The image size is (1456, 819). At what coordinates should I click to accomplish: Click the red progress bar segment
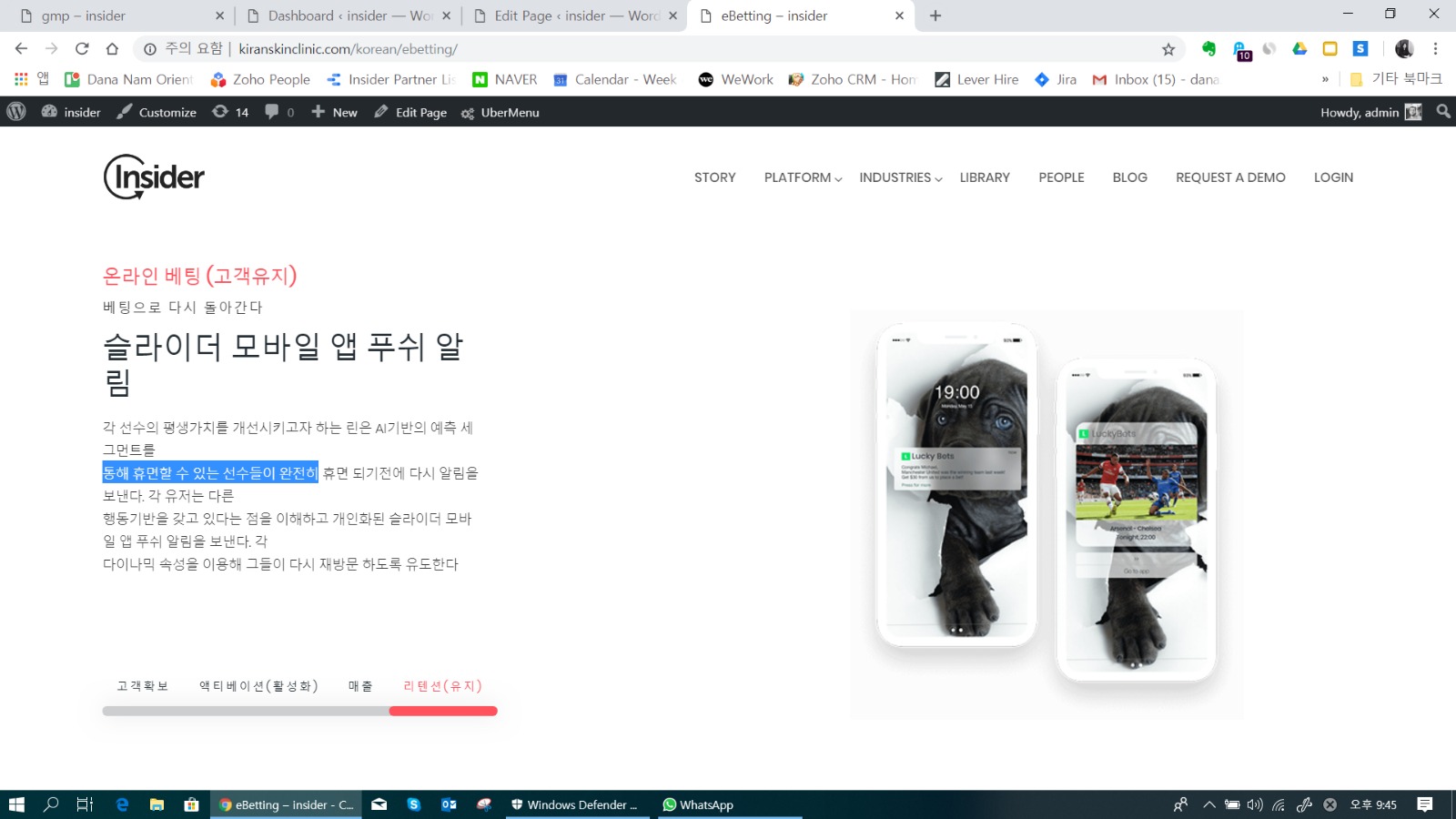click(443, 711)
